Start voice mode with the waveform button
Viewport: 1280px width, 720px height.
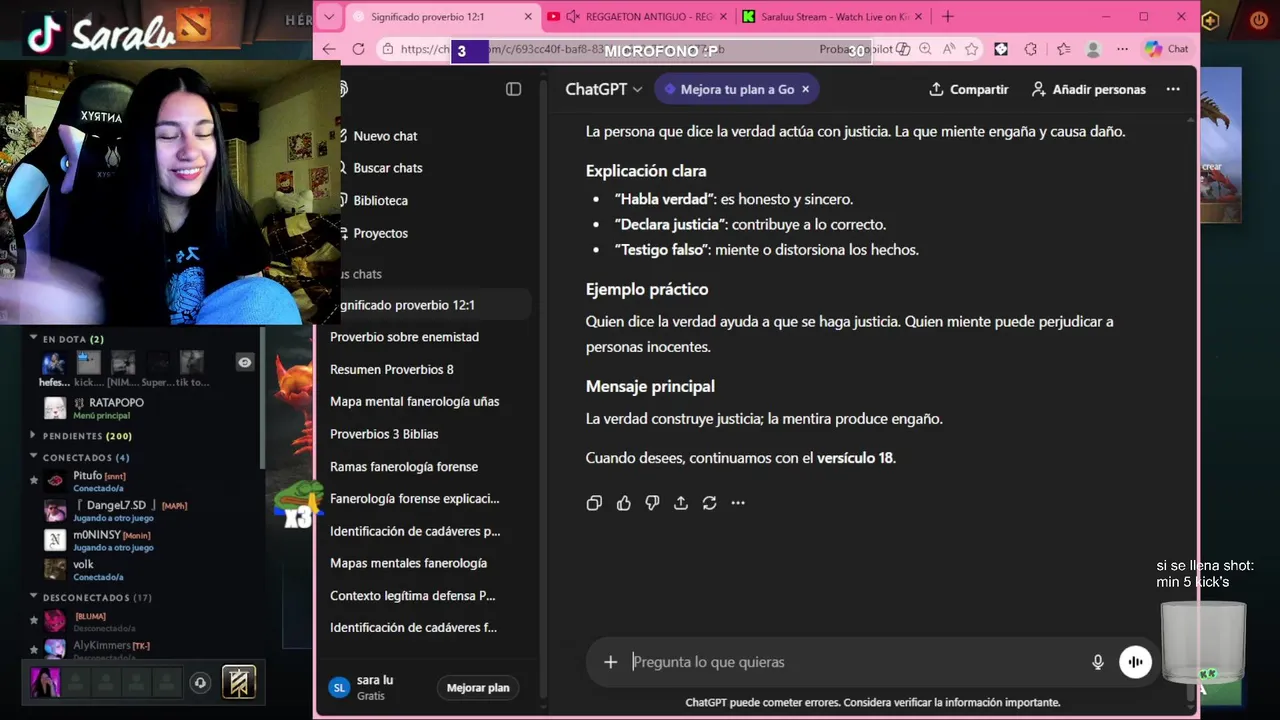coord(1135,662)
